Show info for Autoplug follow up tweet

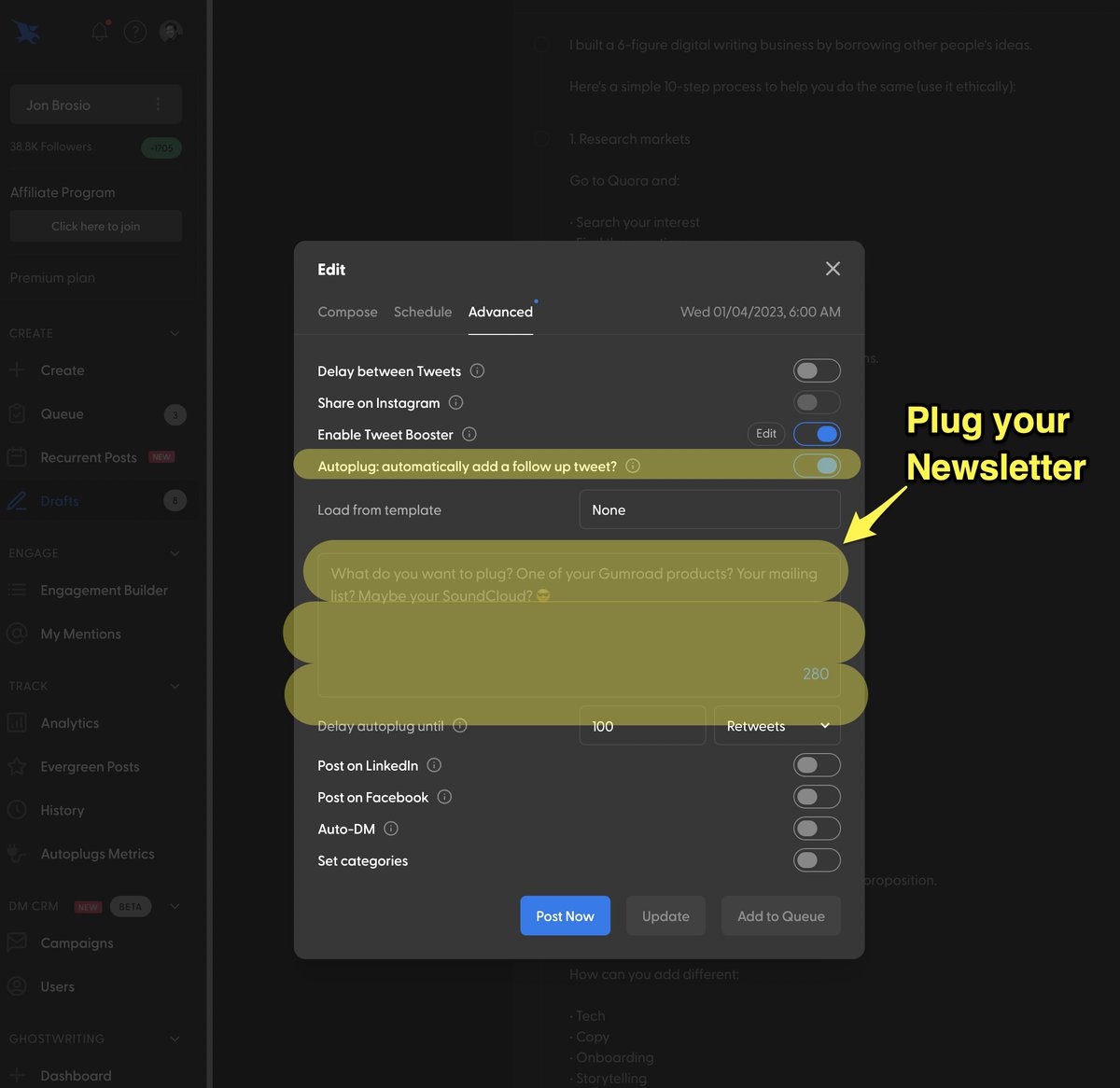point(633,466)
